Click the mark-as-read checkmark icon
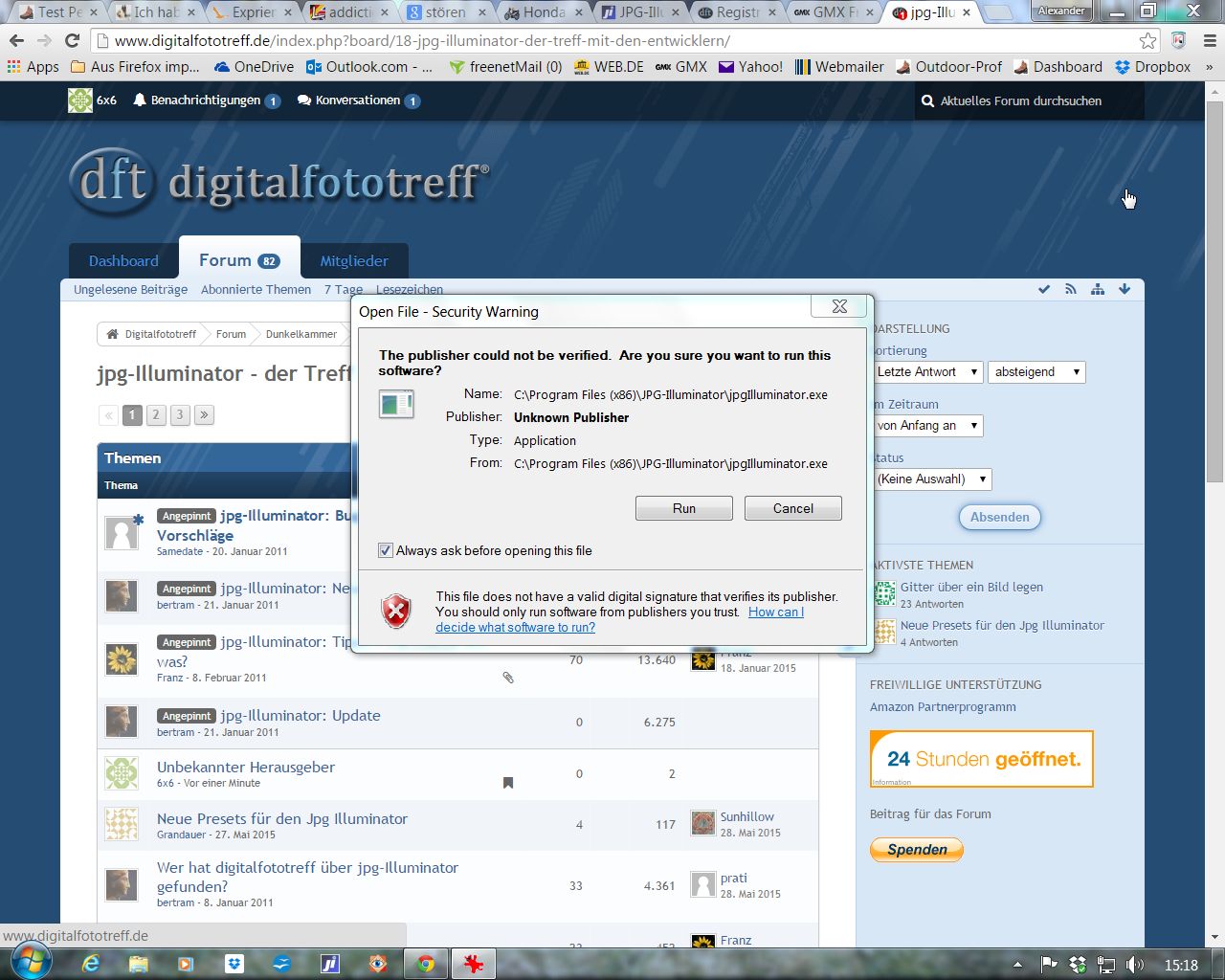Screen dimensions: 1225x980 point(1044,289)
